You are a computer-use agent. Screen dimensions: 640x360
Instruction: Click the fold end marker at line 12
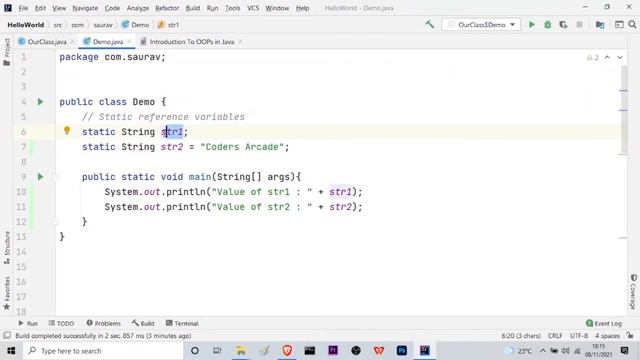[x=56, y=222]
